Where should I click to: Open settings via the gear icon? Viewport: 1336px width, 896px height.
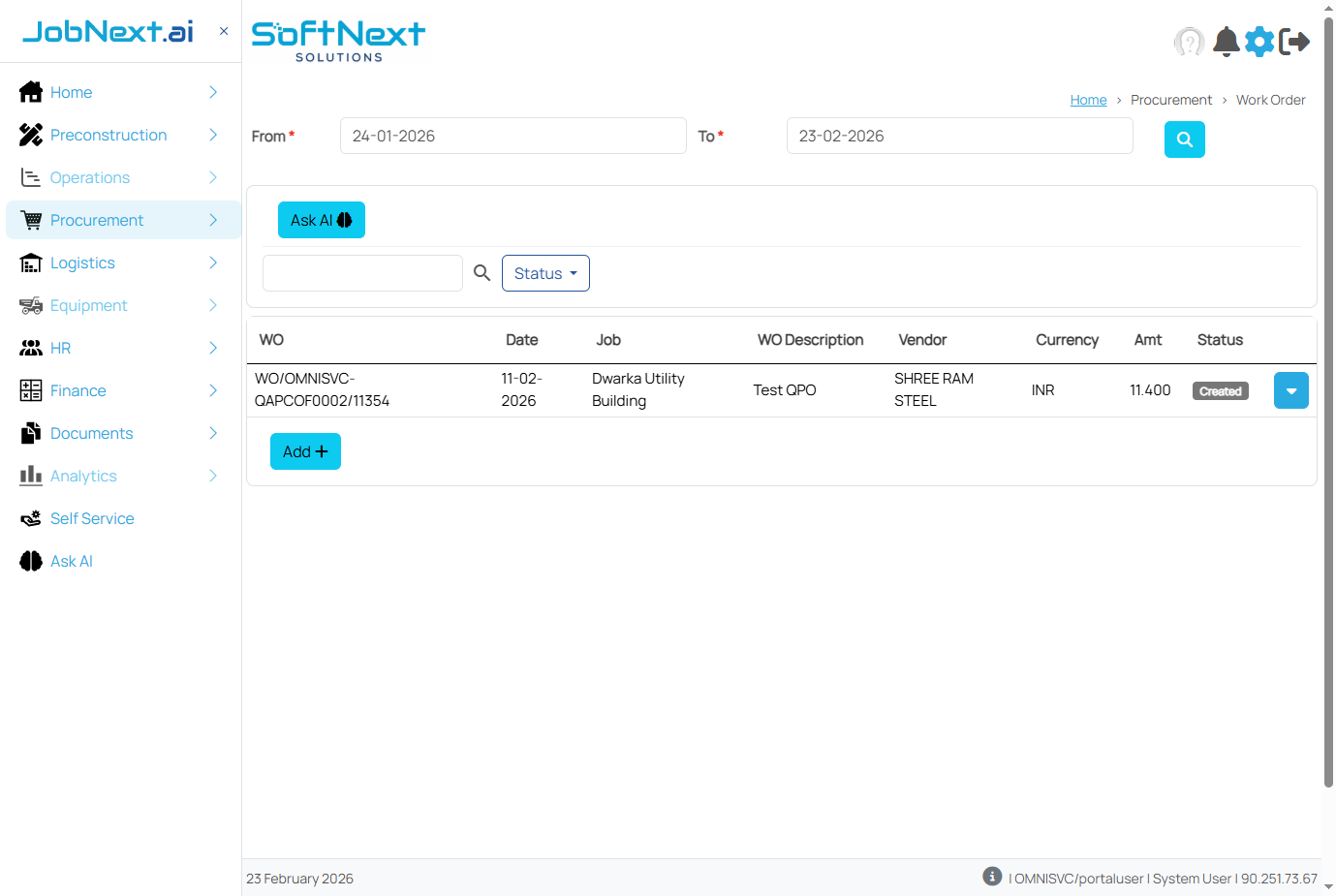click(x=1259, y=42)
